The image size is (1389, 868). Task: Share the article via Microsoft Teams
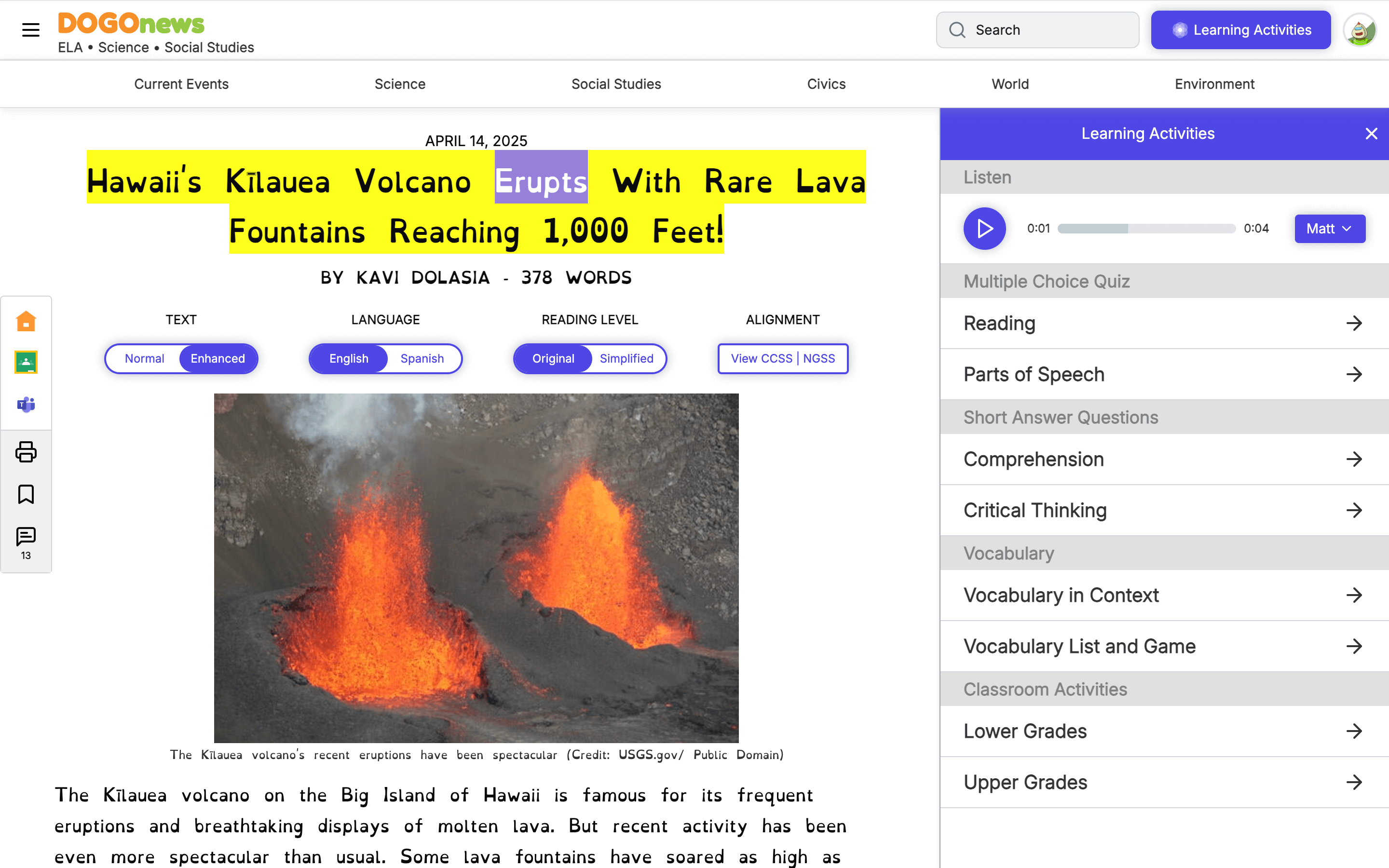point(26,405)
